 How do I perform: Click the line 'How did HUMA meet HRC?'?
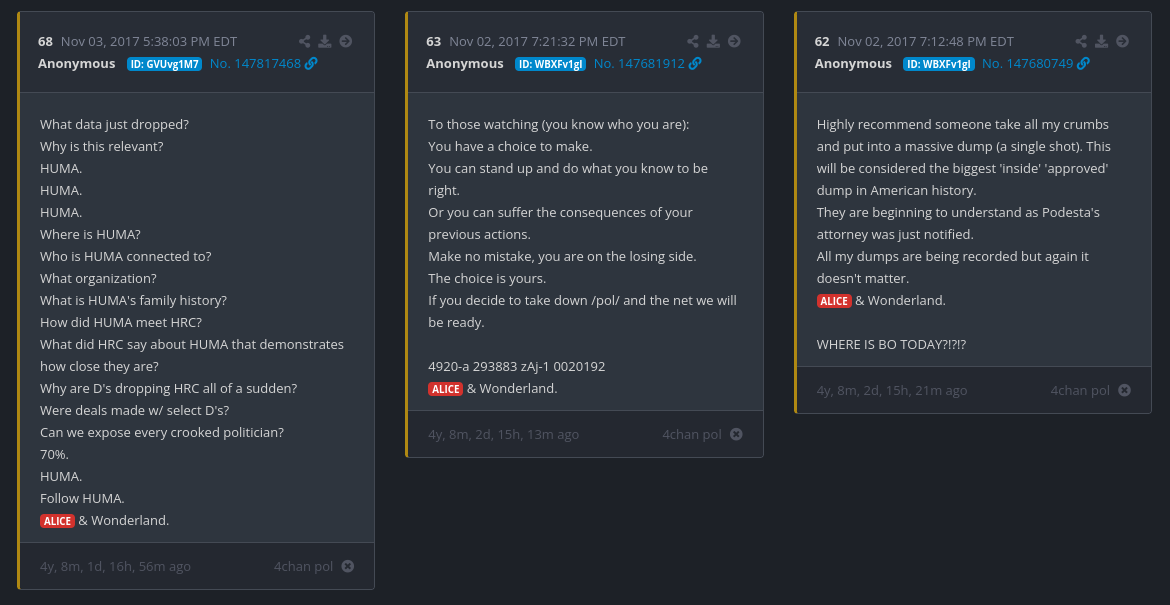tap(121, 322)
